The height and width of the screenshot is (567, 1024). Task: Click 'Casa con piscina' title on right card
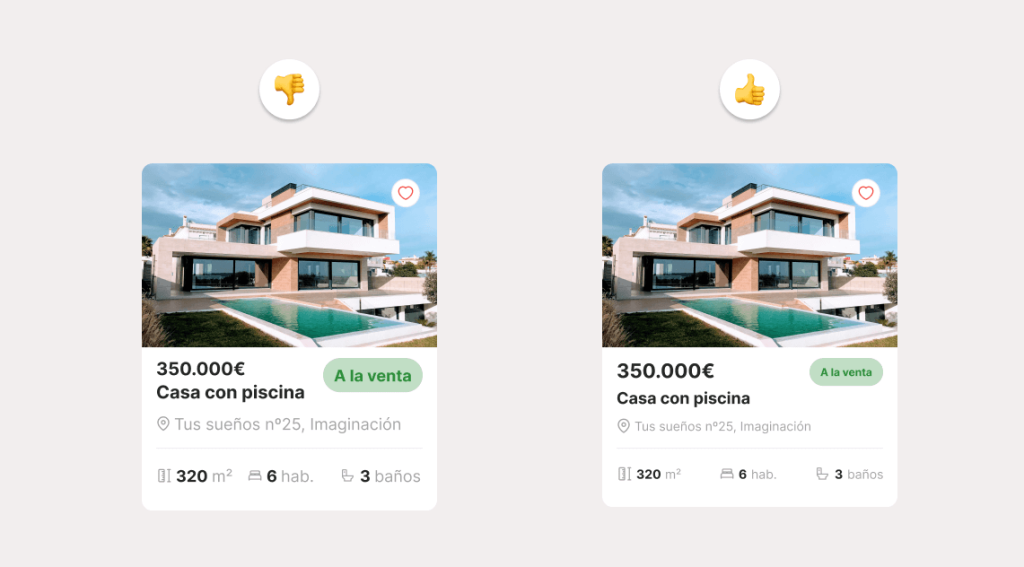[x=683, y=398]
